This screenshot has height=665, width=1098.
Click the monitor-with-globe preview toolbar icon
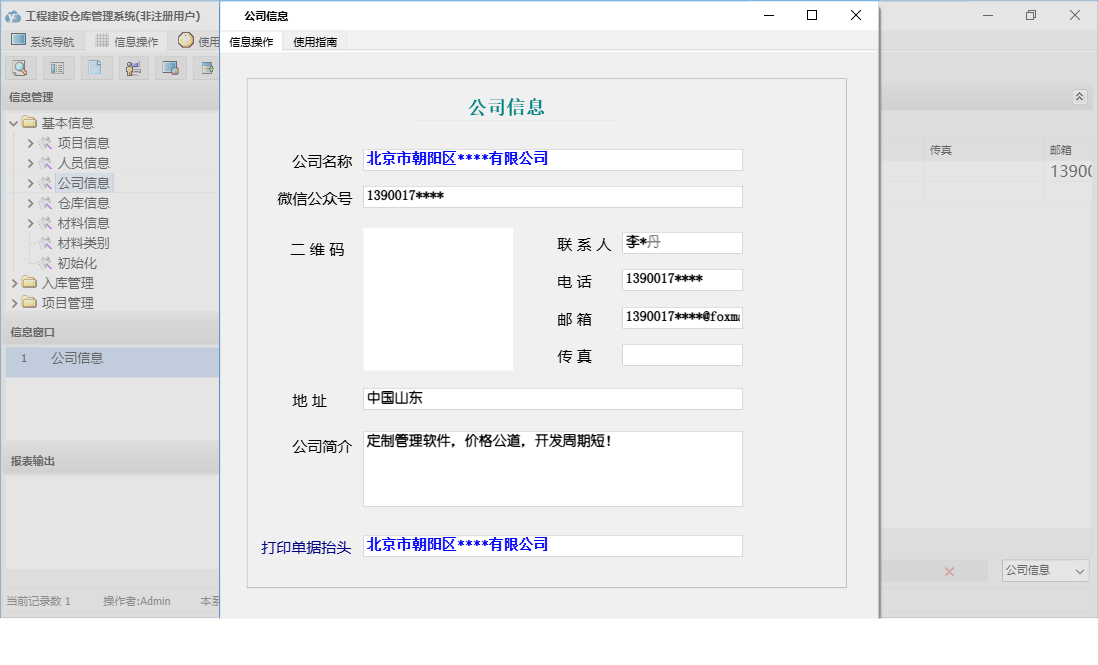click(x=170, y=67)
